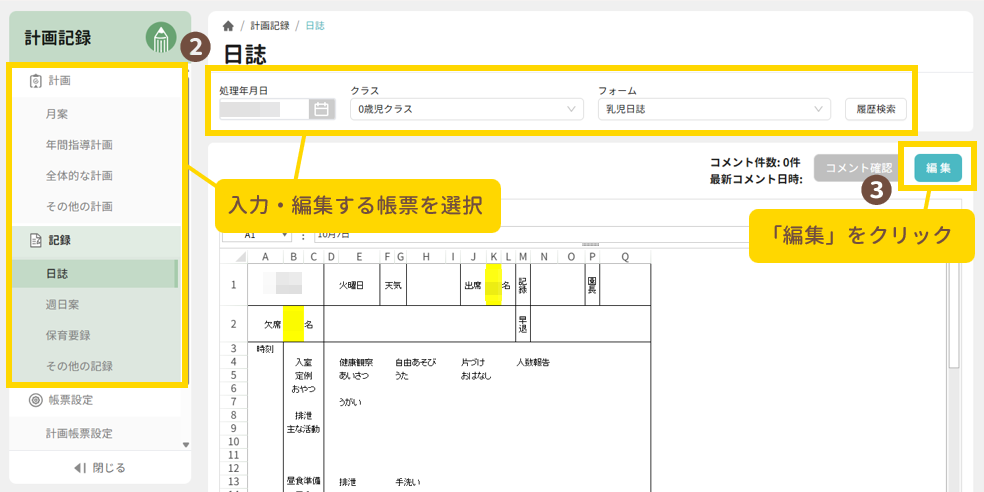
Task: Collapse sidebar with 閉じる arrow icon
Action: coord(81,468)
